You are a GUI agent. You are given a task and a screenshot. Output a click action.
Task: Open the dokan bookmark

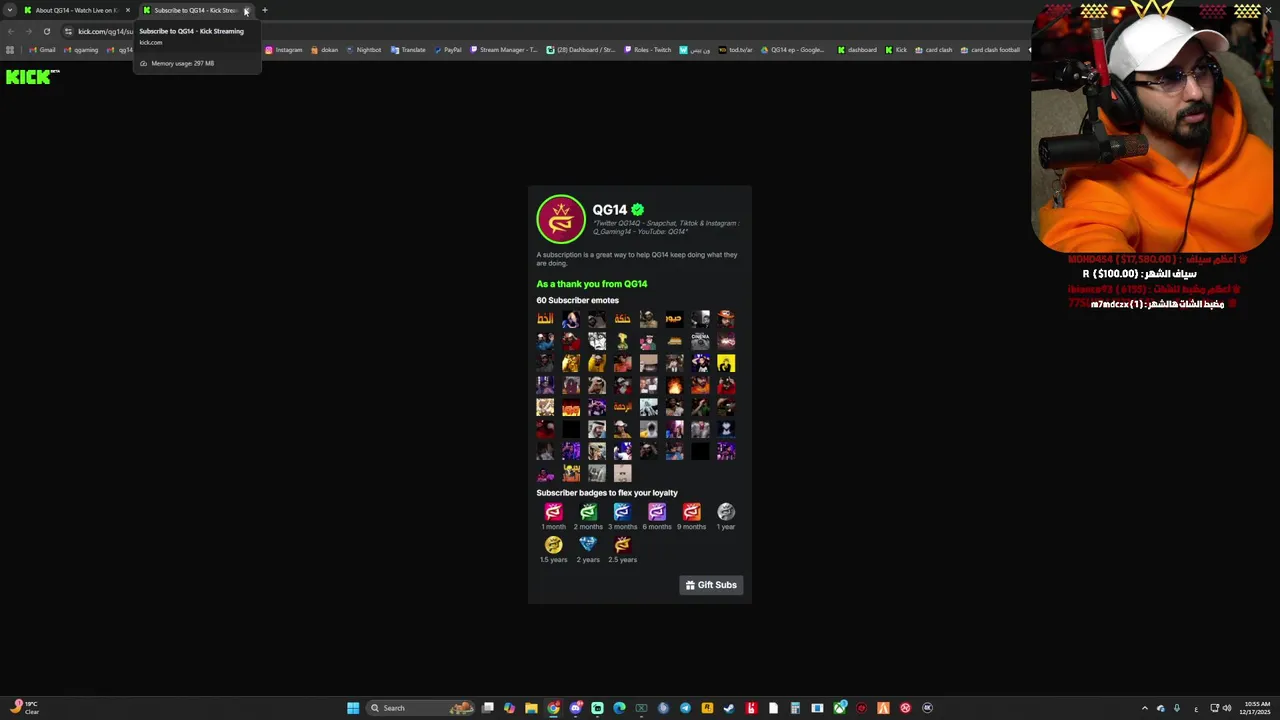click(x=324, y=50)
